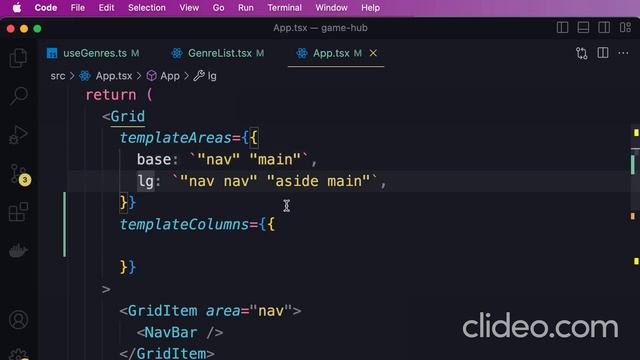Click the base key in templateAreas
Screen dimensions: 640x360
(x=154, y=159)
